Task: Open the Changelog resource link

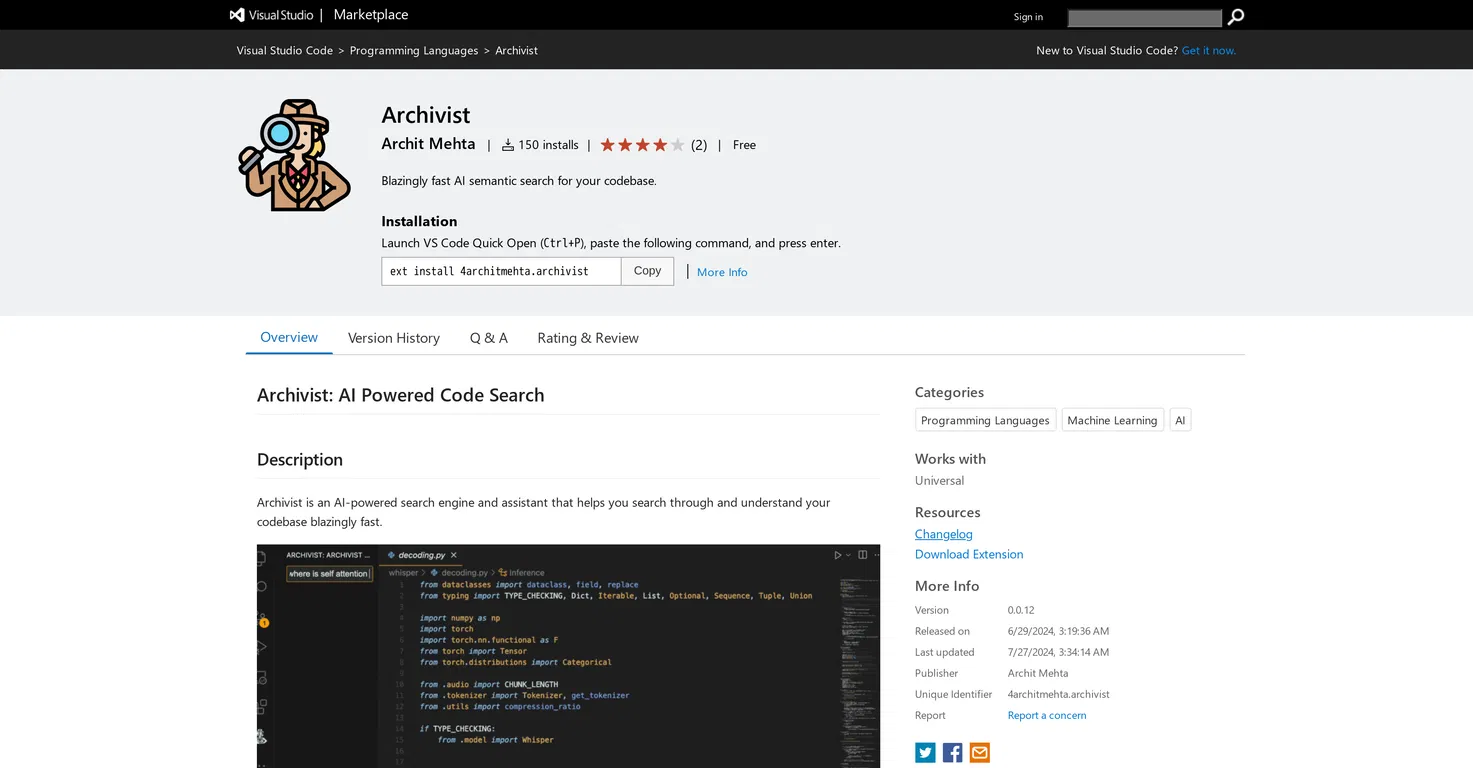Action: [x=944, y=534]
